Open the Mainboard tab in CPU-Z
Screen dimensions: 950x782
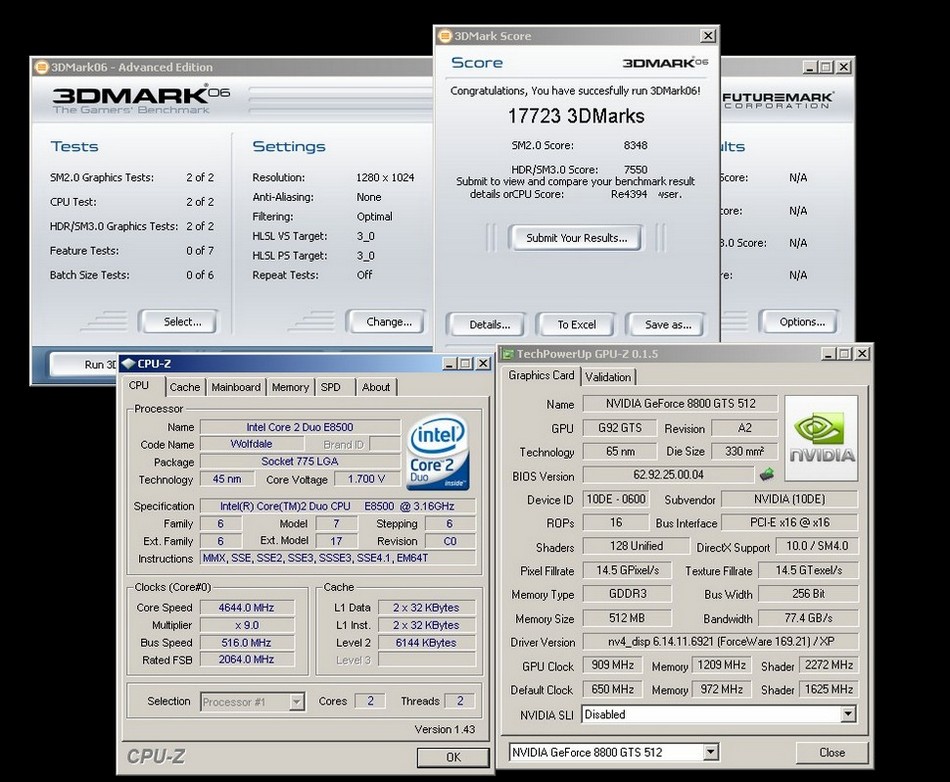[x=236, y=387]
